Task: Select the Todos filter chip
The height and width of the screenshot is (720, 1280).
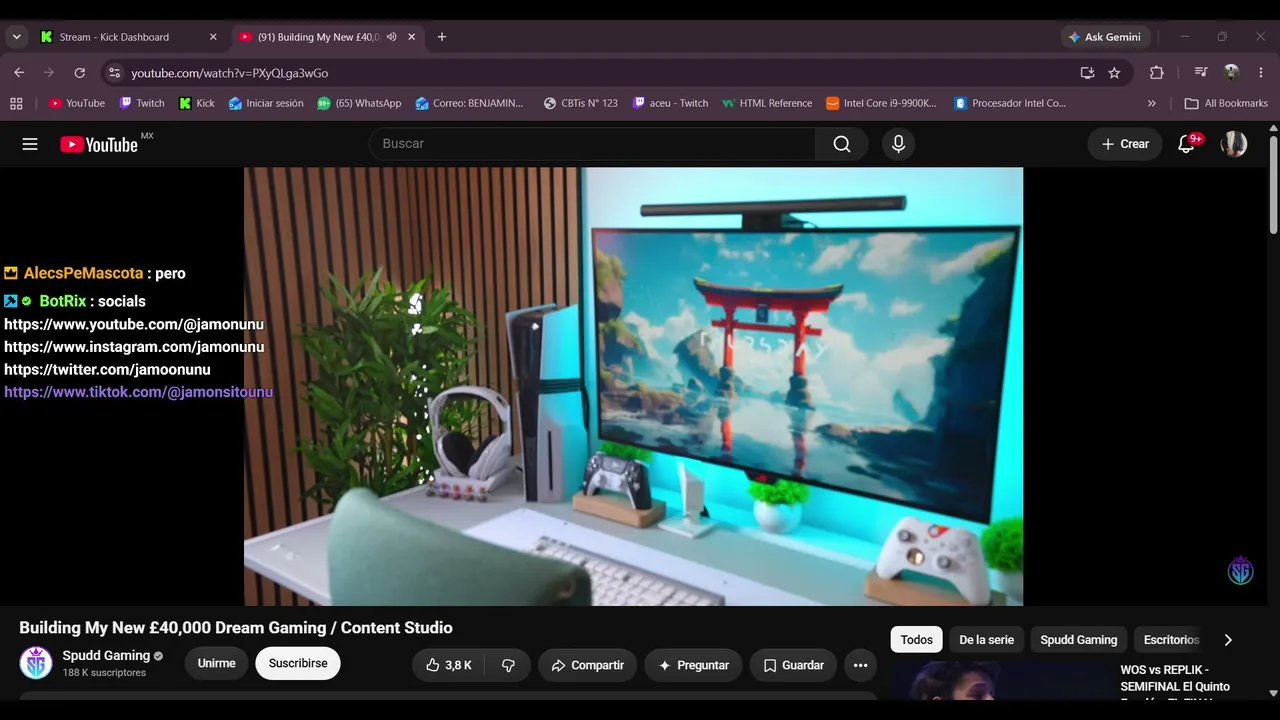Action: [916, 640]
